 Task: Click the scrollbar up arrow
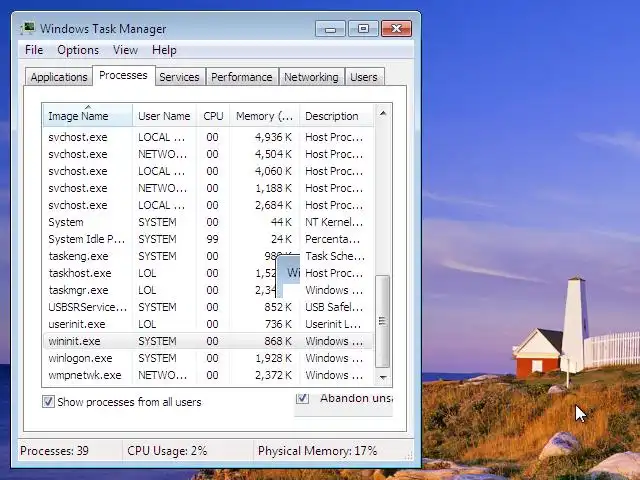tap(382, 113)
